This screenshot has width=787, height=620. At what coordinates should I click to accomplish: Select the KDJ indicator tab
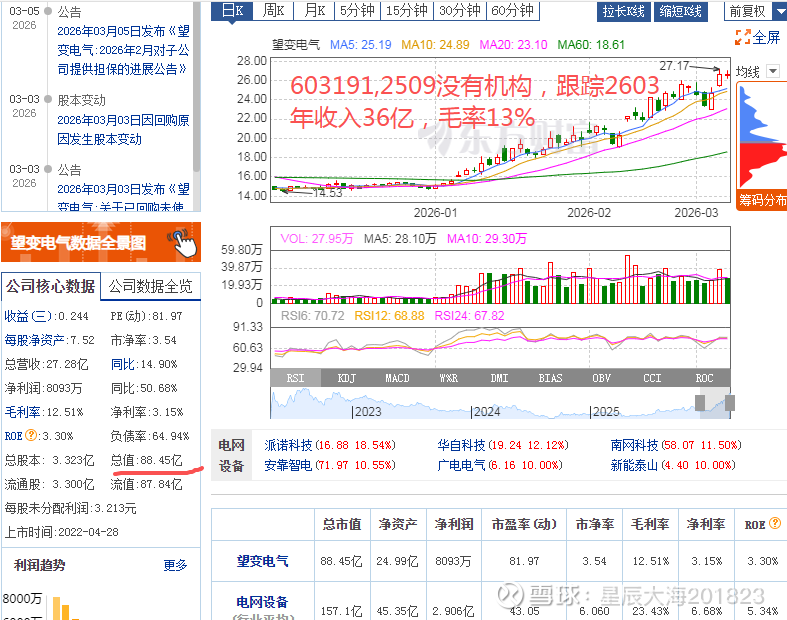pos(346,378)
